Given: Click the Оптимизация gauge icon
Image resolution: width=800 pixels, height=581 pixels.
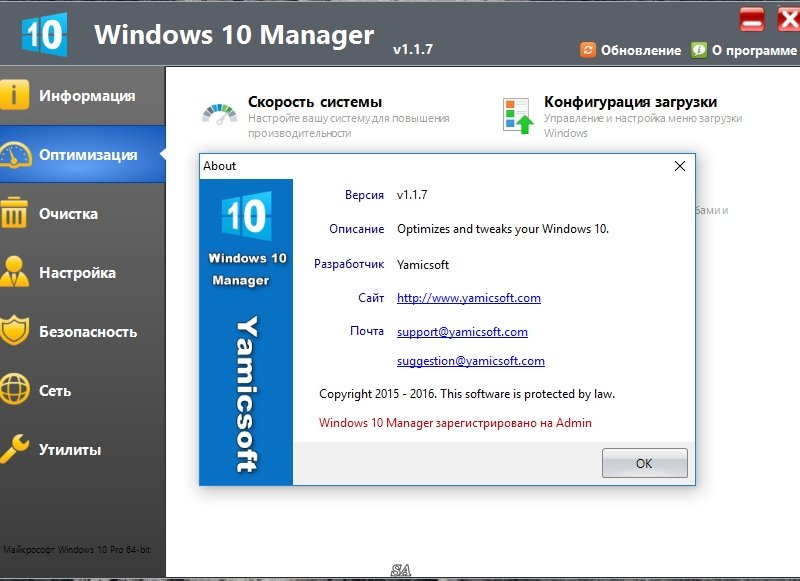Looking at the screenshot, I should 15,155.
